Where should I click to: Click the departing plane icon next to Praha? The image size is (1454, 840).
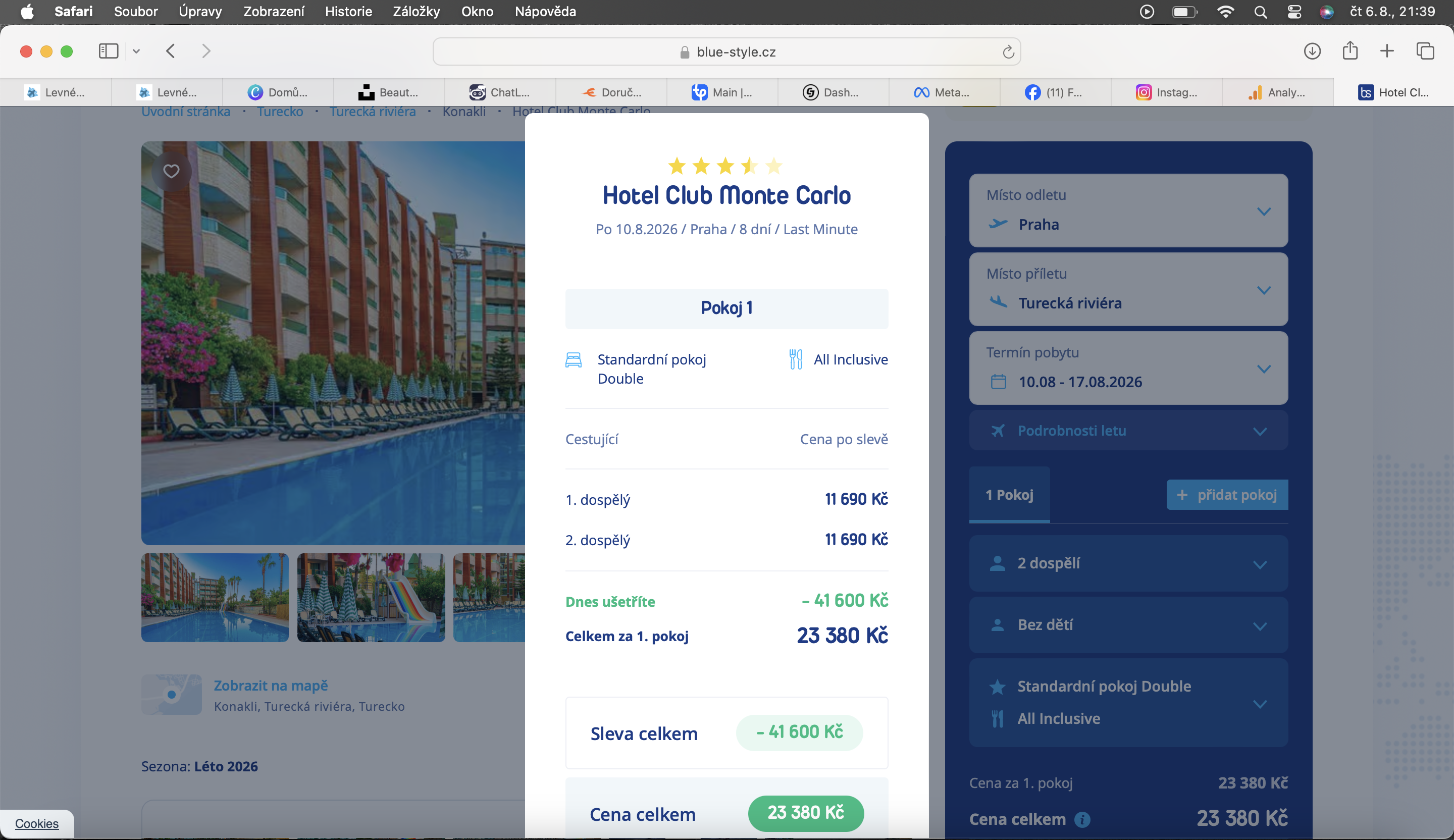[998, 224]
